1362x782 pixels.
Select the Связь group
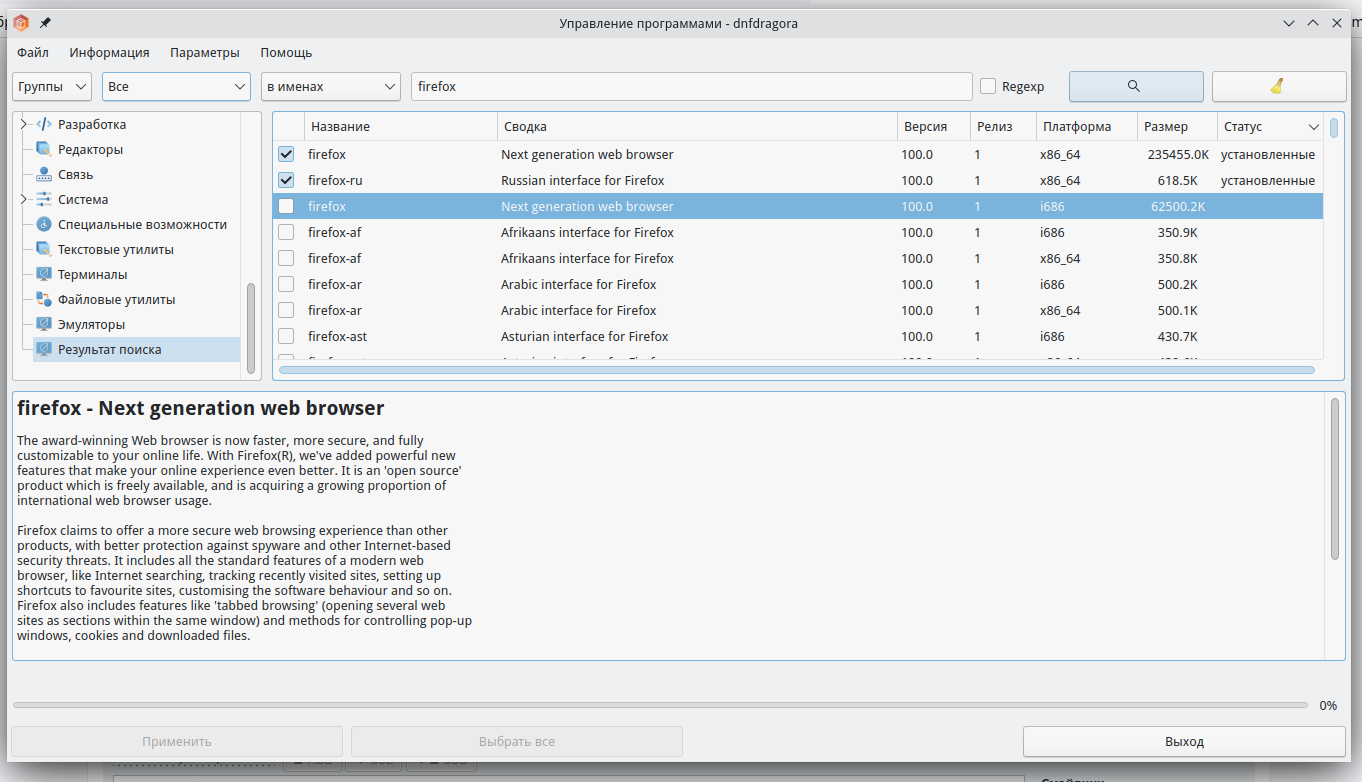pyautogui.click(x=76, y=175)
